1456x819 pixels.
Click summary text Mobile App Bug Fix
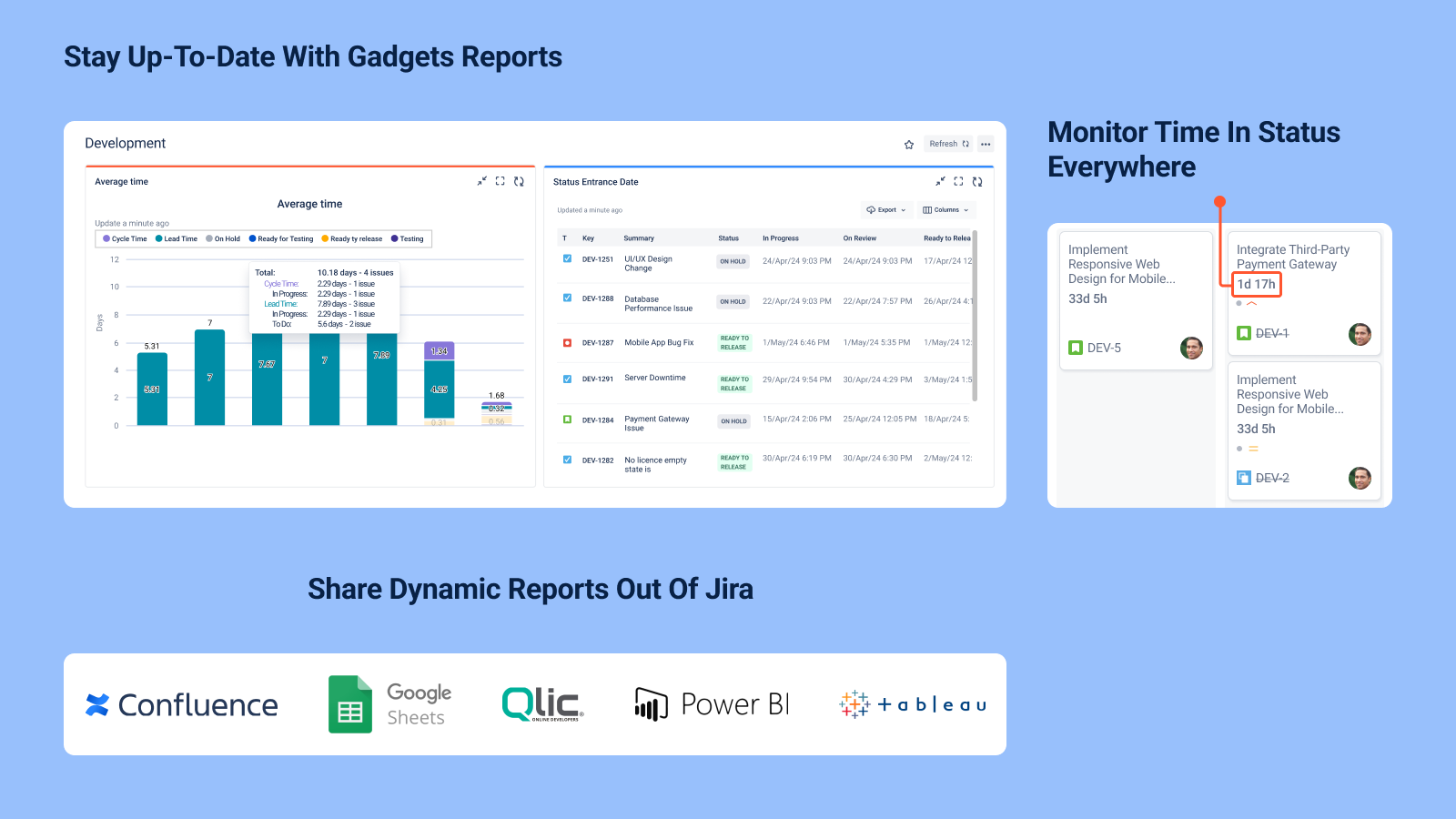(x=659, y=343)
